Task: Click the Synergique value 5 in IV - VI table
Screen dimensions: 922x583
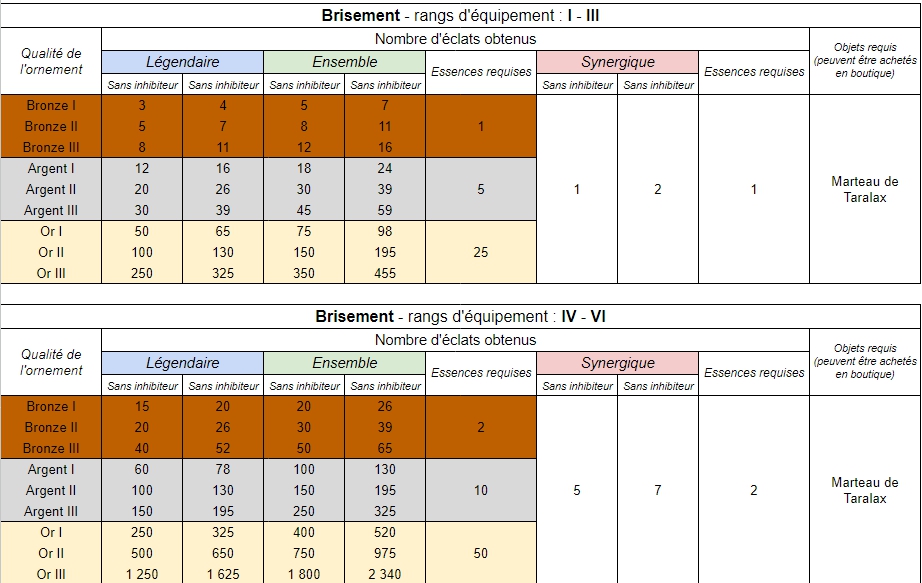Action: tap(577, 491)
